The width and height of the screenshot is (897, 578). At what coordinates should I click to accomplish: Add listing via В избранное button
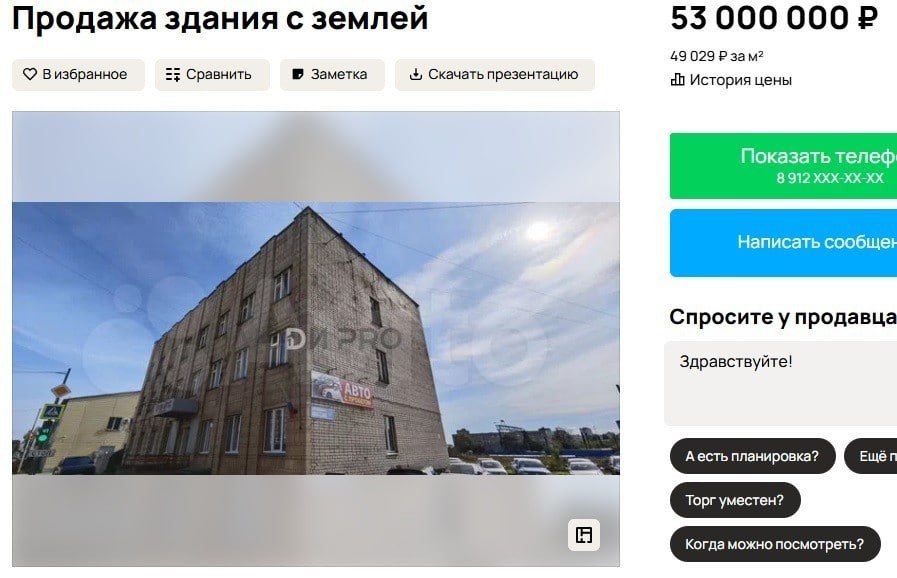tap(78, 75)
